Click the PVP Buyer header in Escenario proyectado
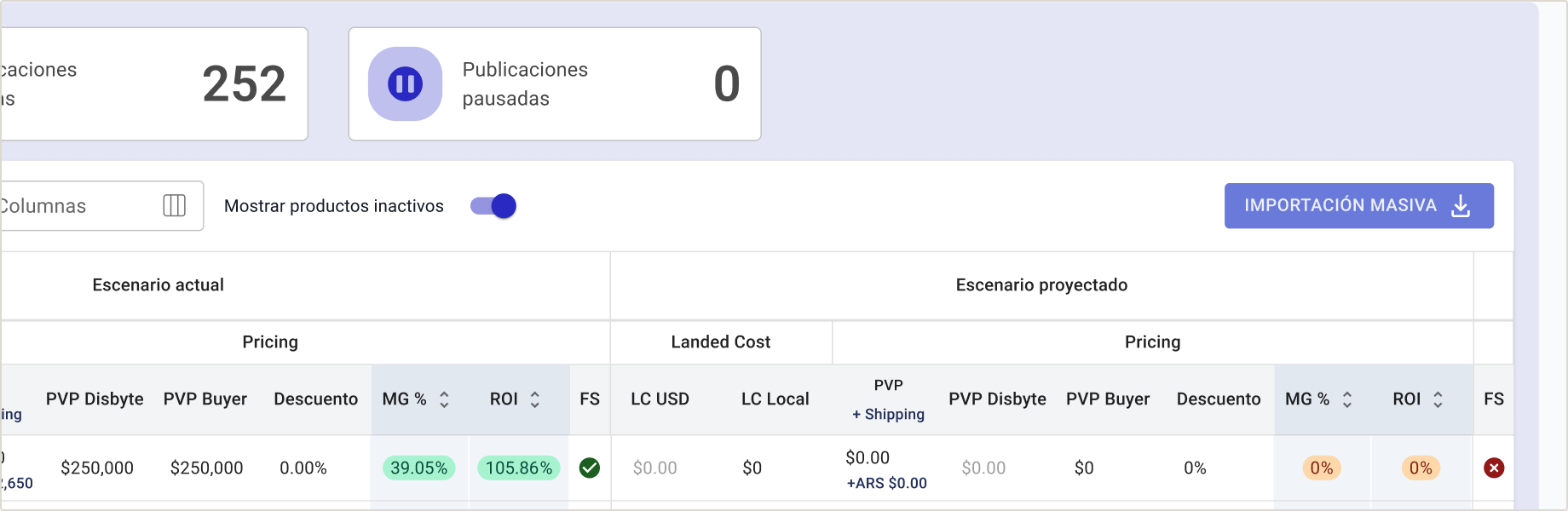1568x511 pixels. [x=1108, y=399]
